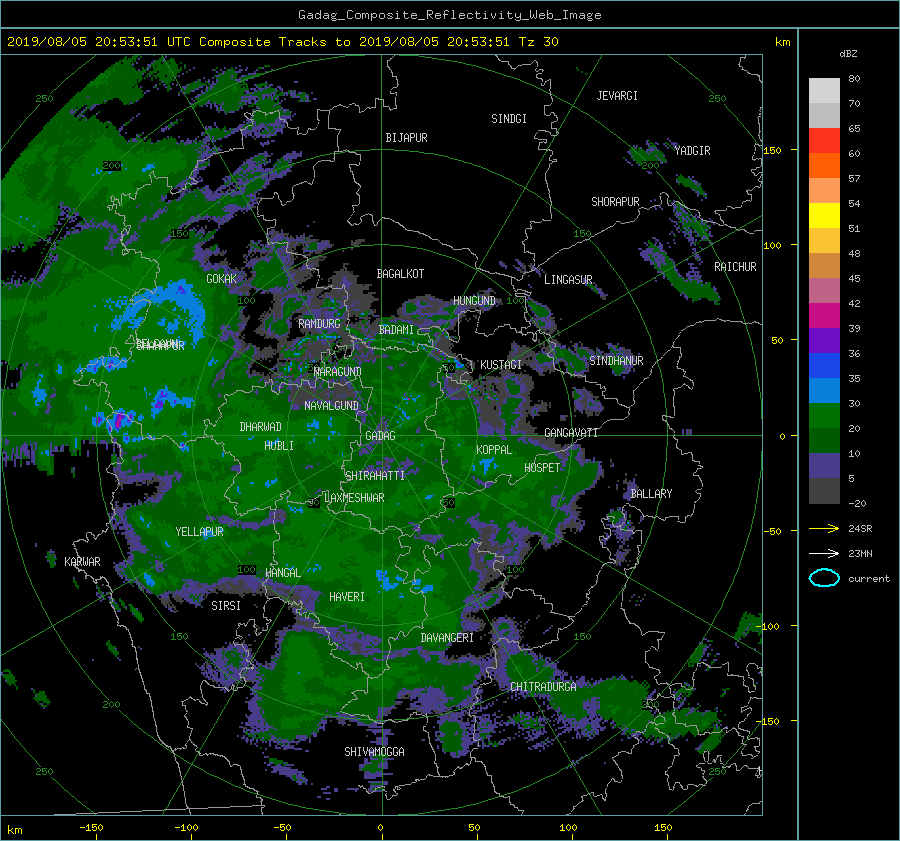Click the NARAGUND city label

pos(338,371)
